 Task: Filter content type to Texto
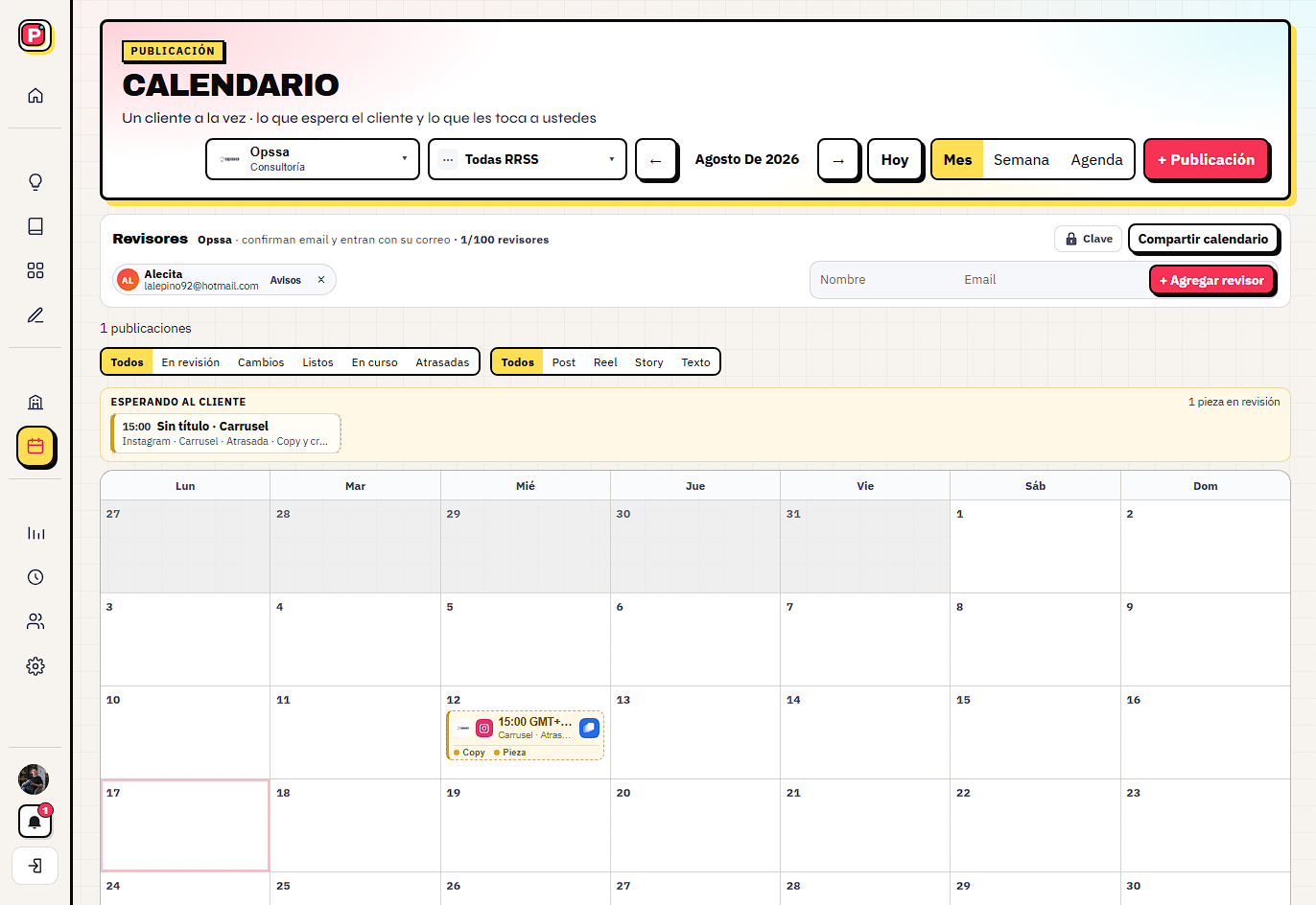point(695,362)
